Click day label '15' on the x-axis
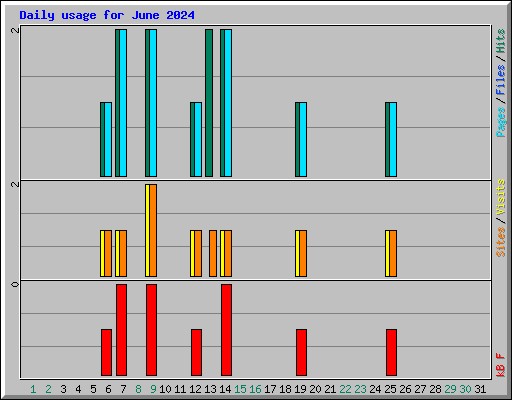Image resolution: width=512 pixels, height=400 pixels. point(240,389)
